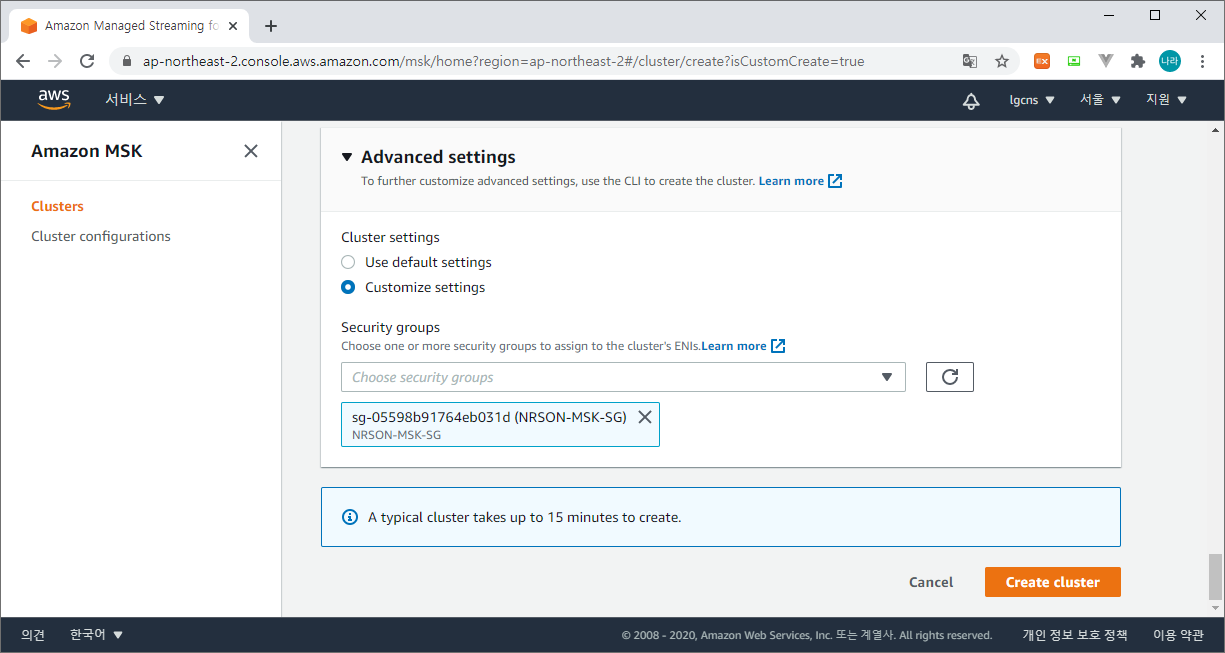This screenshot has height=653, width=1225.
Task: Open a new browser tab with plus
Action: (271, 26)
